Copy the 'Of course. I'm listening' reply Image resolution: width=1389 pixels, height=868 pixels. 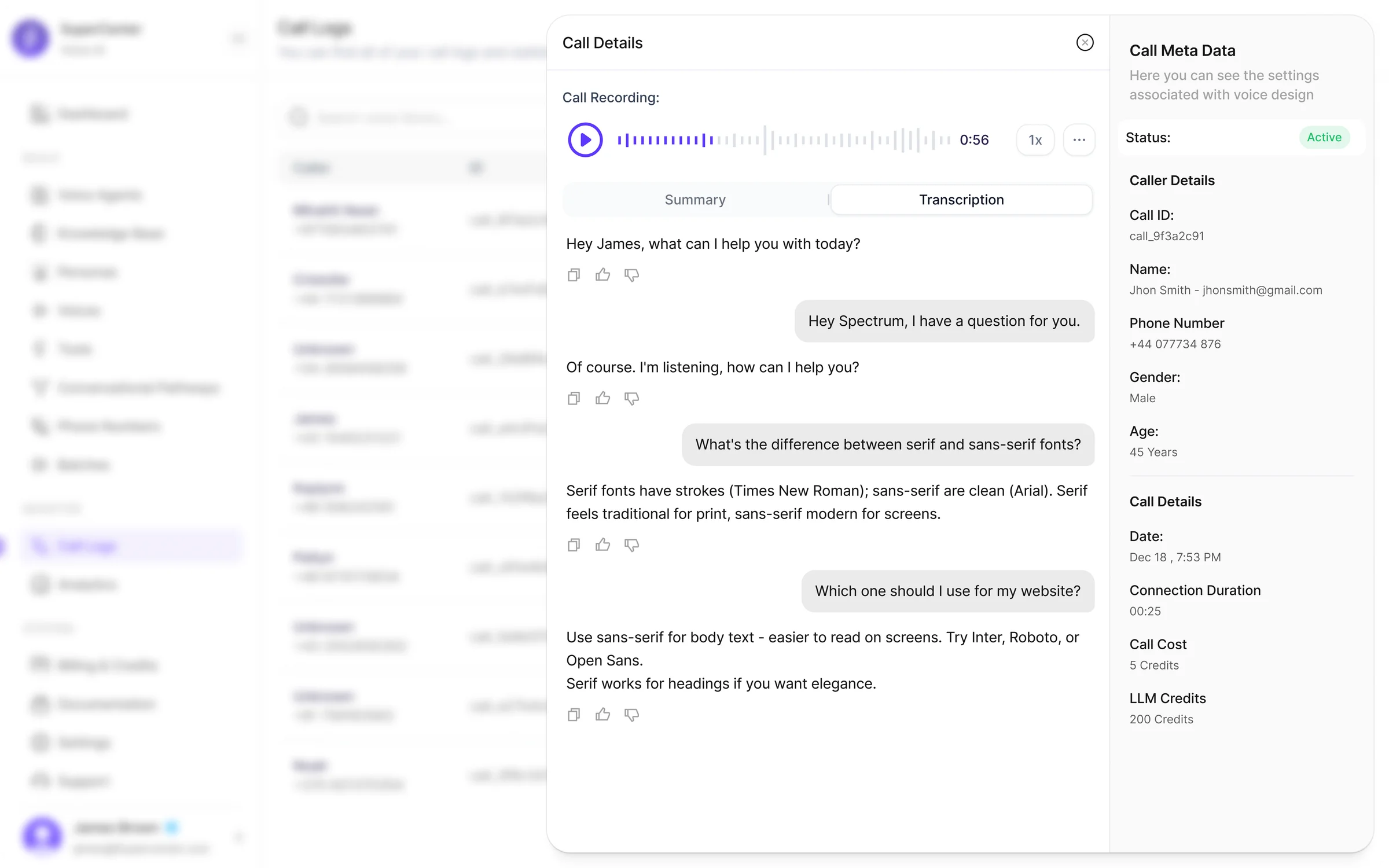tap(574, 398)
